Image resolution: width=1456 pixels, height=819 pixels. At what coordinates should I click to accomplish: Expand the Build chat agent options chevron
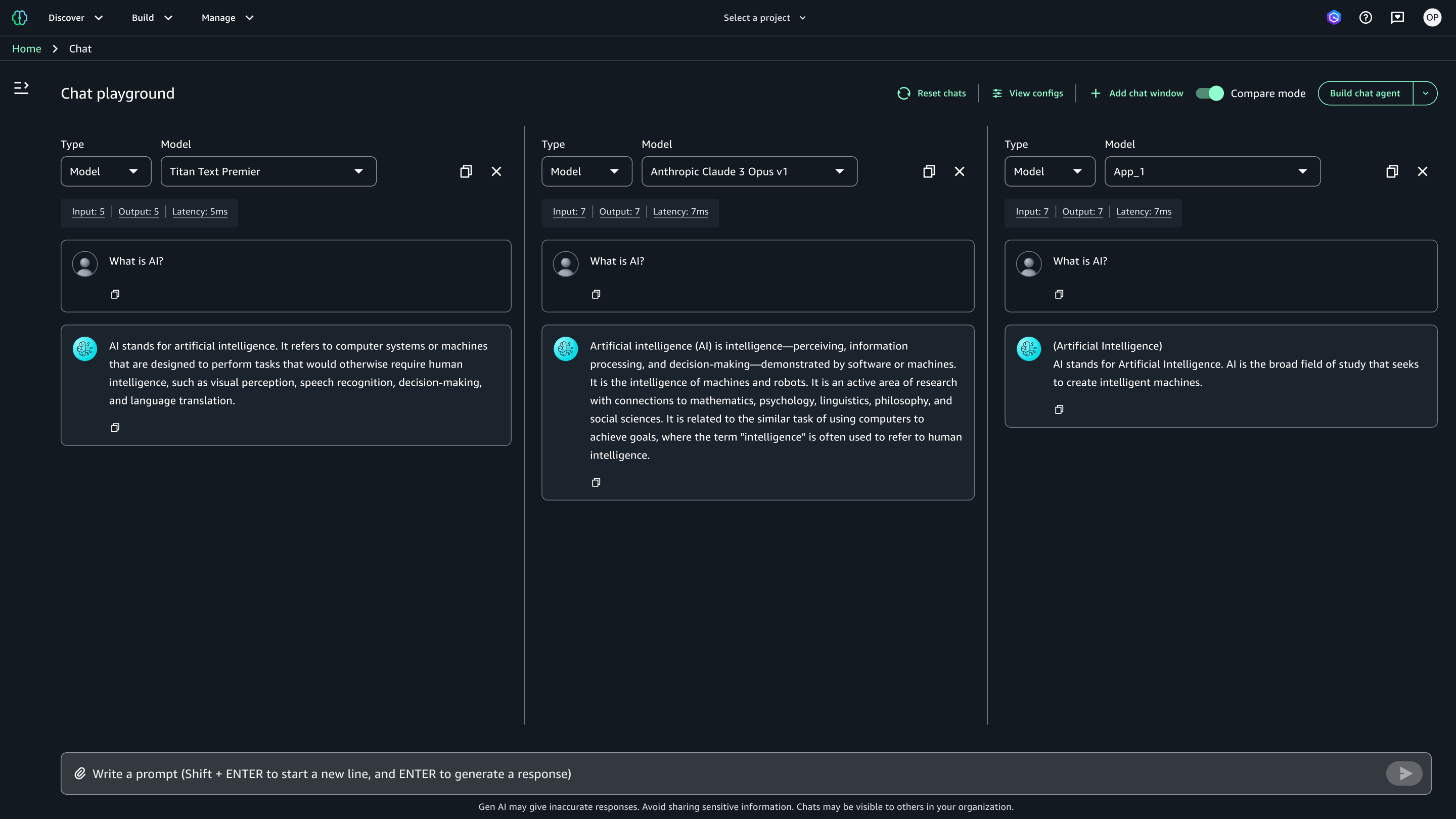pyautogui.click(x=1426, y=93)
